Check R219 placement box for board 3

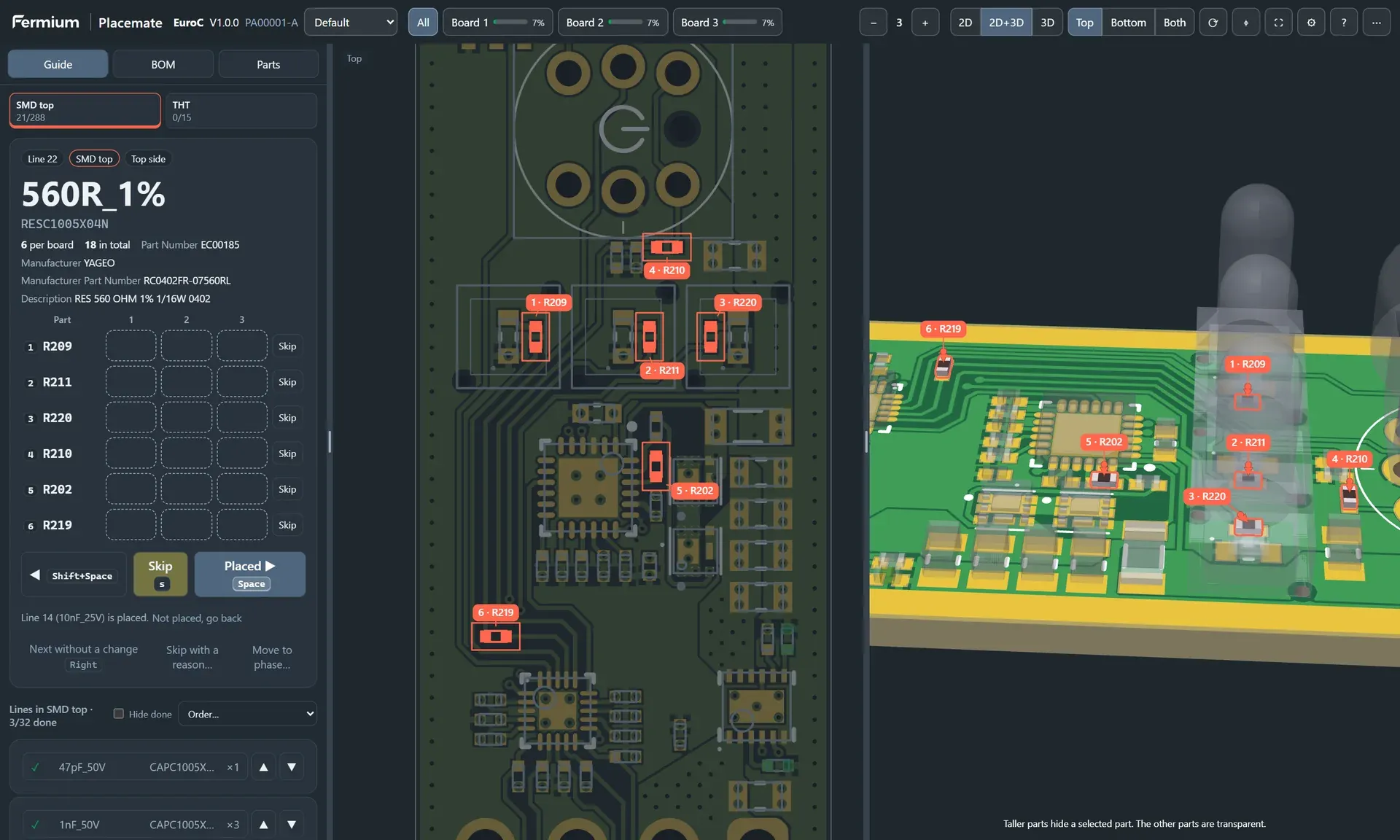tap(242, 524)
